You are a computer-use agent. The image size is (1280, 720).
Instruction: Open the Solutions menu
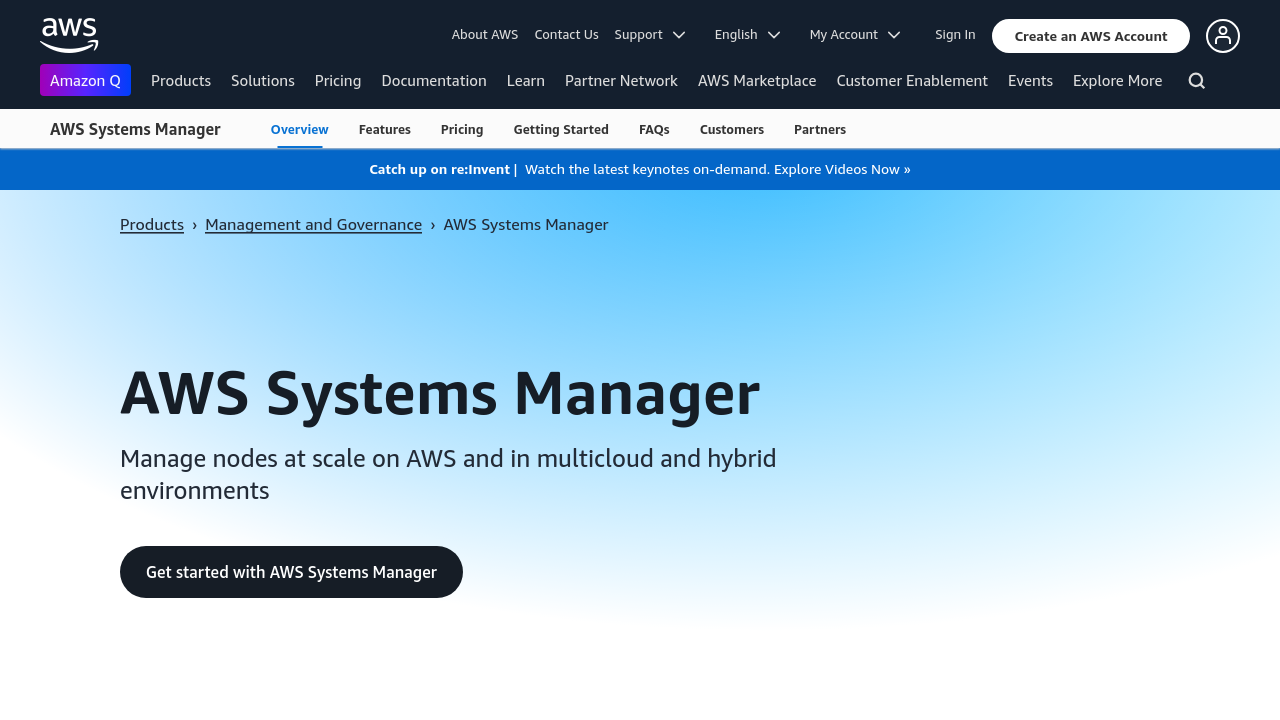[263, 81]
